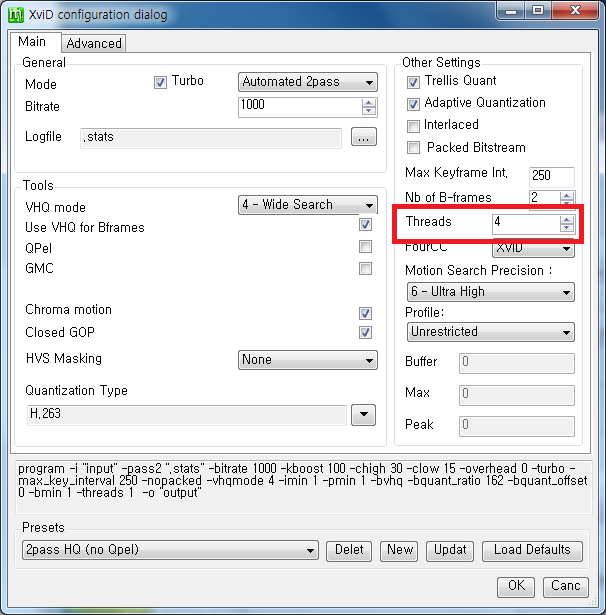Click the Max Keyframe Int. field

[x=551, y=176]
